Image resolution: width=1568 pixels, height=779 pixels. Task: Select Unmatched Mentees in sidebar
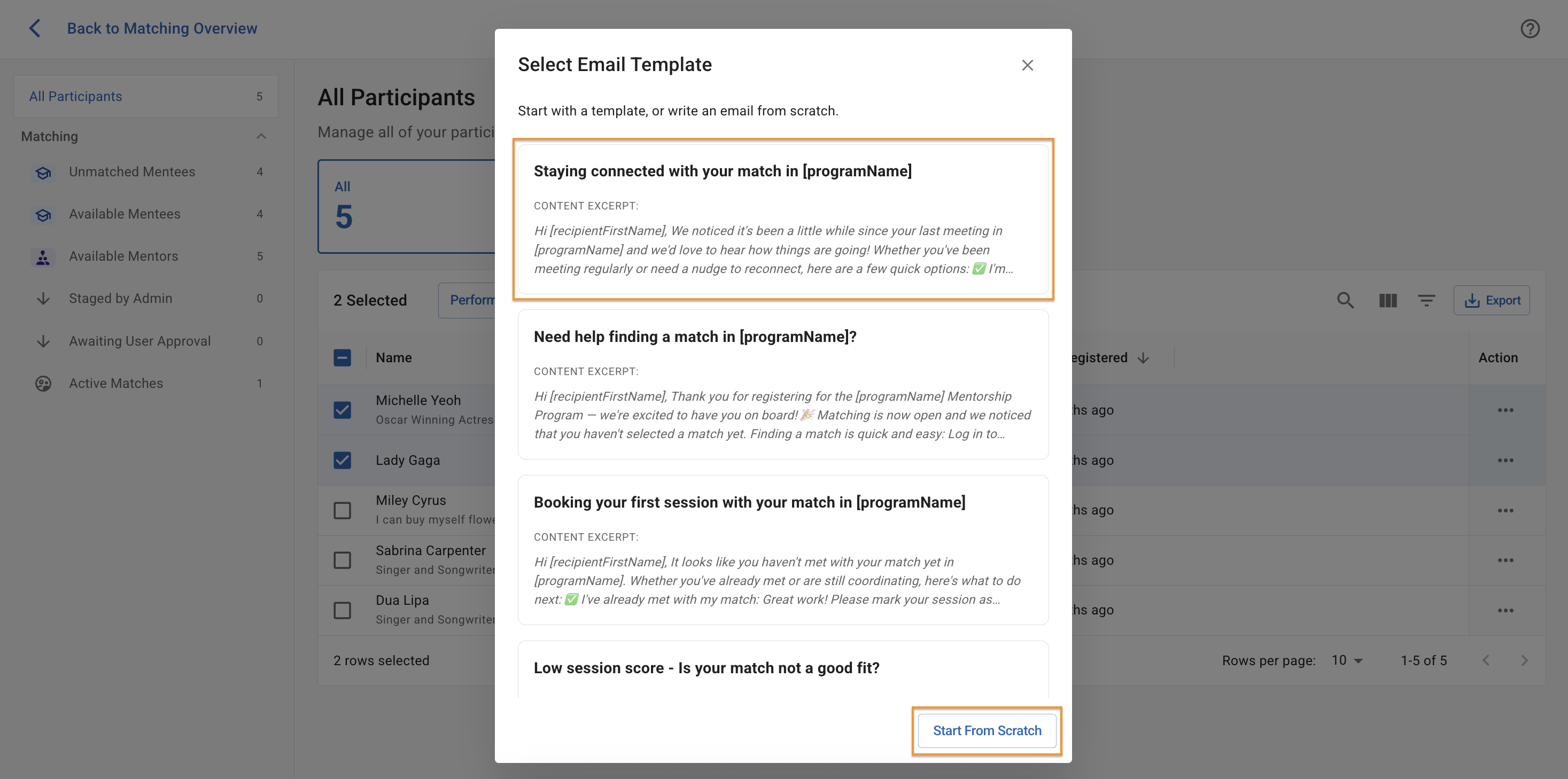pos(132,172)
